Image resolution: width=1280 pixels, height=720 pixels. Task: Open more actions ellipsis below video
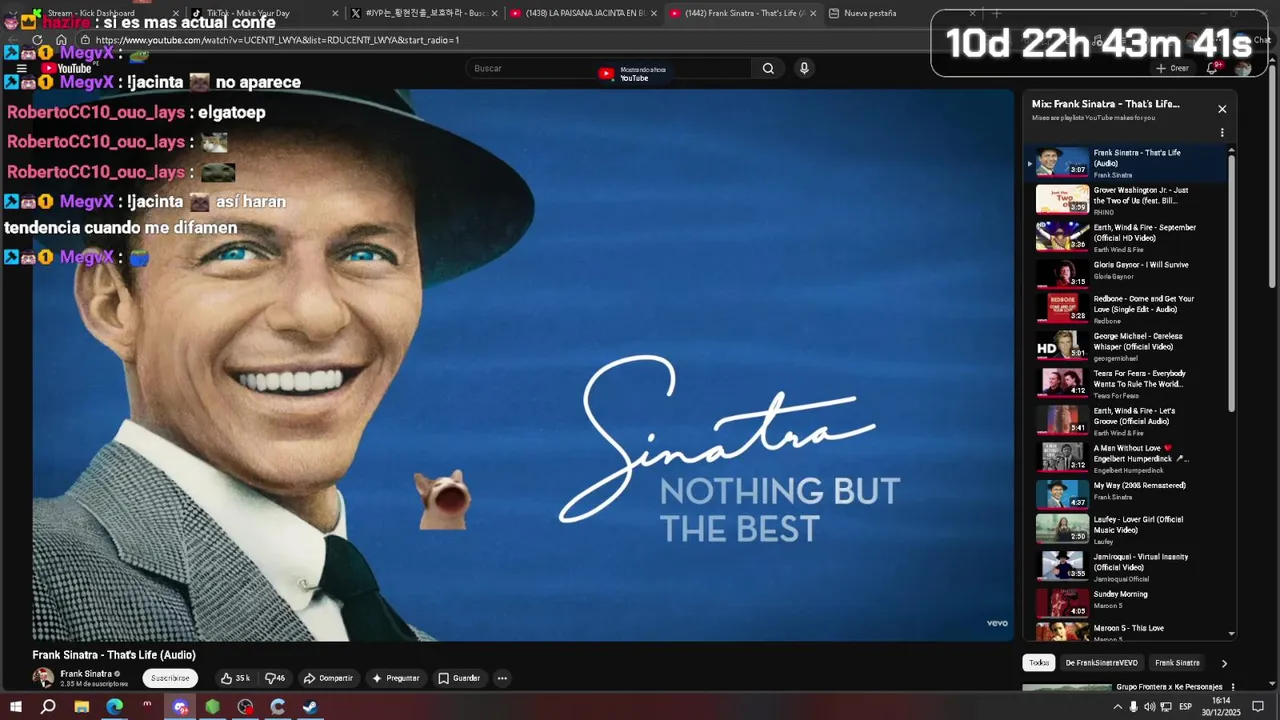click(x=502, y=678)
